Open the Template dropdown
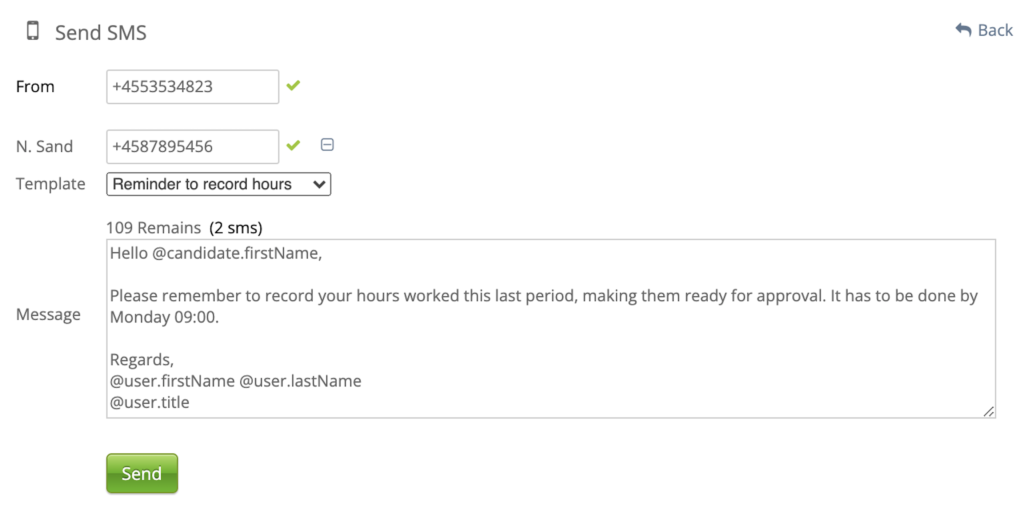The width and height of the screenshot is (1024, 512). tap(218, 184)
